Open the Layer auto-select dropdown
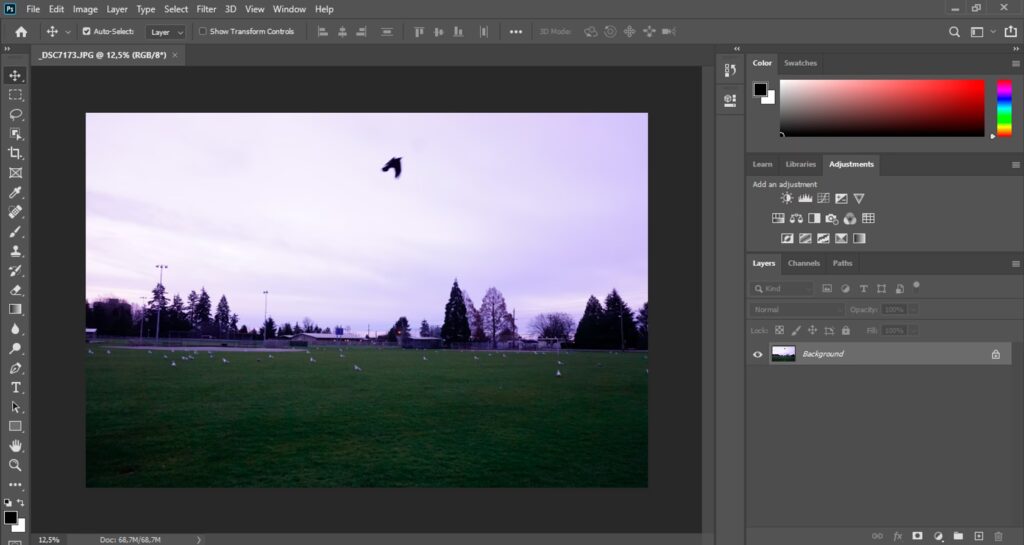Image resolution: width=1024 pixels, height=545 pixels. (166, 32)
